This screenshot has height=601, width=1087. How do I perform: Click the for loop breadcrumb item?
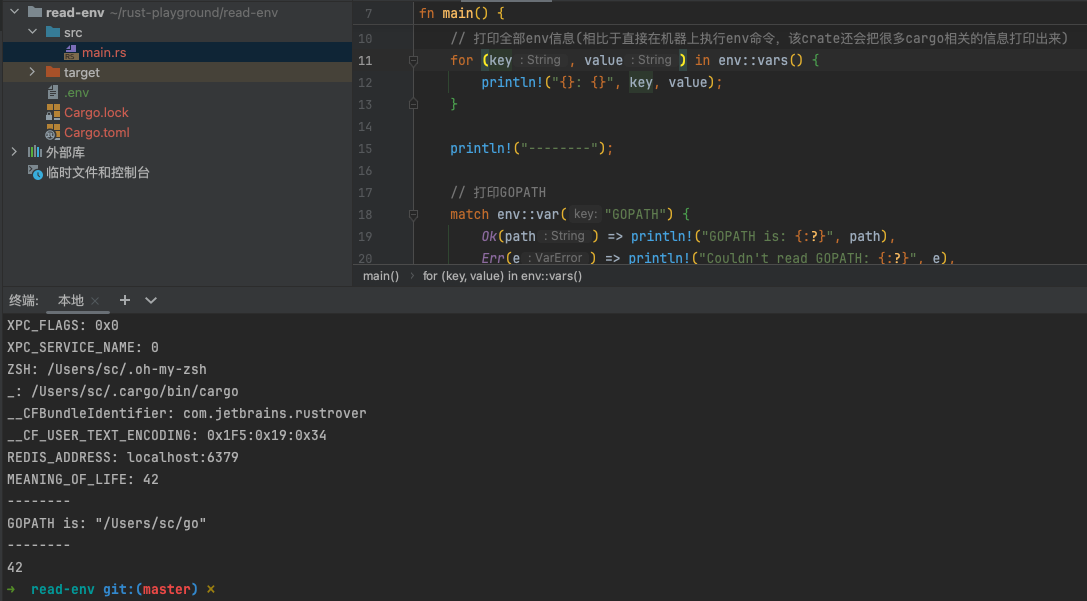(x=502, y=276)
